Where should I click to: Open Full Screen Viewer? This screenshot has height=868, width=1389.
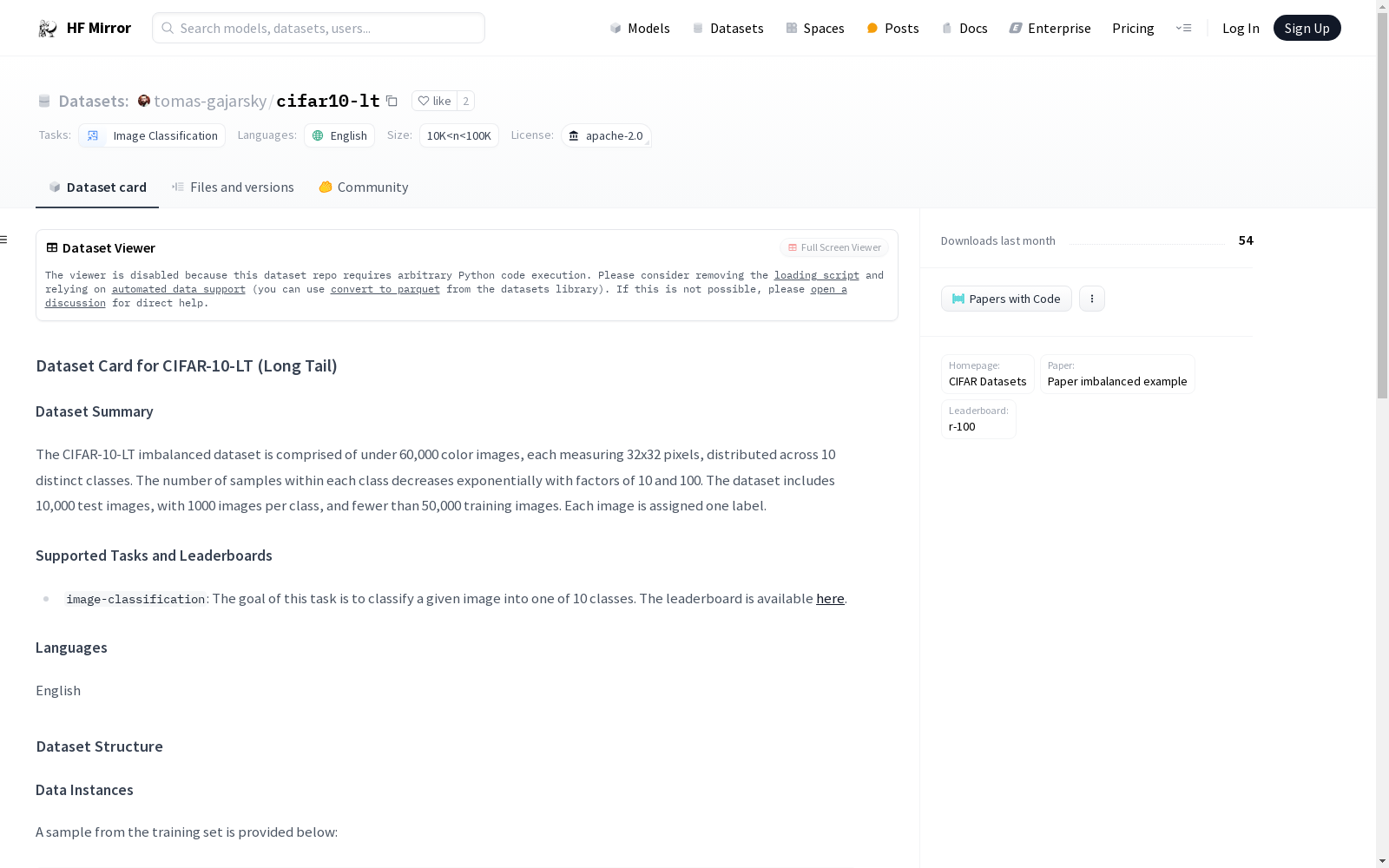(834, 247)
